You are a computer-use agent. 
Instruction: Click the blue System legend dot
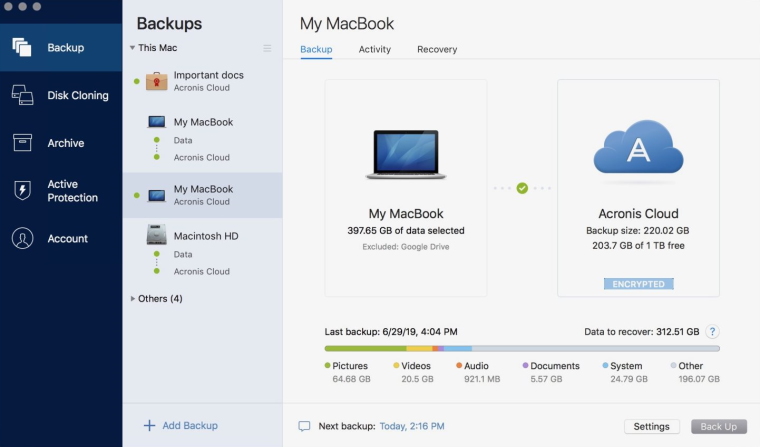point(605,366)
